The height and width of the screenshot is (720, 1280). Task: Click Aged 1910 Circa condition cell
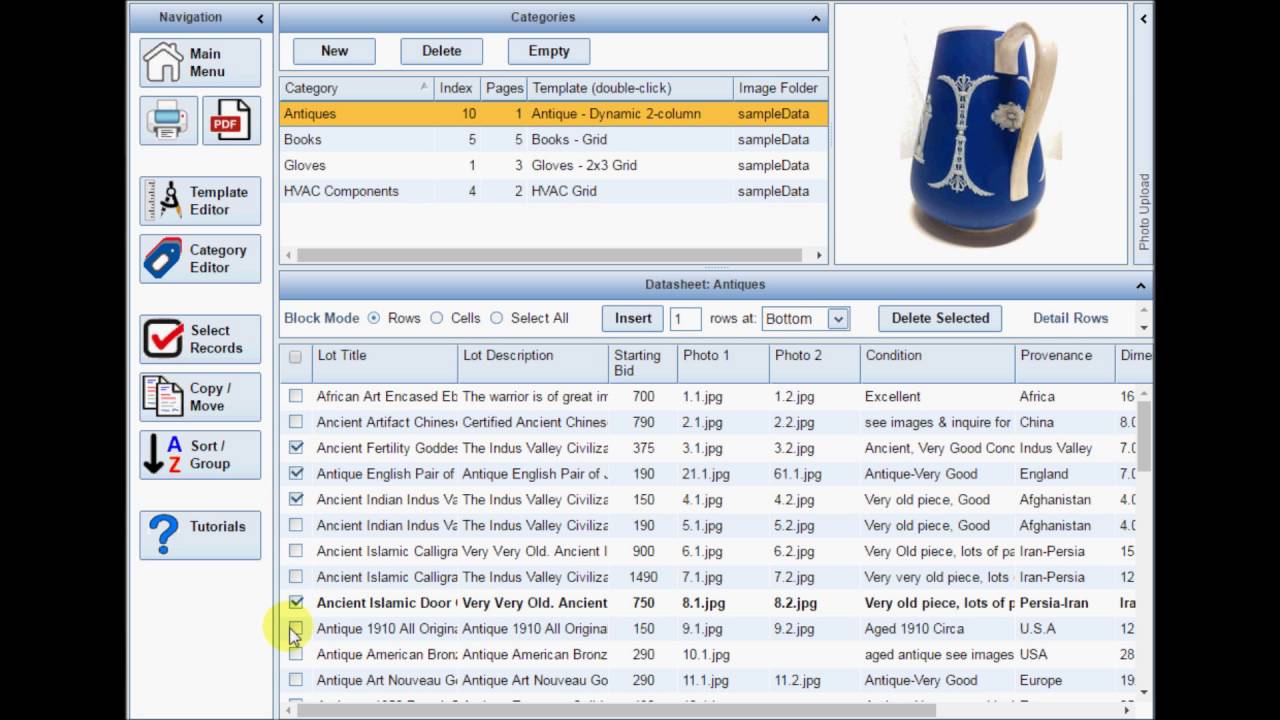pos(937,629)
